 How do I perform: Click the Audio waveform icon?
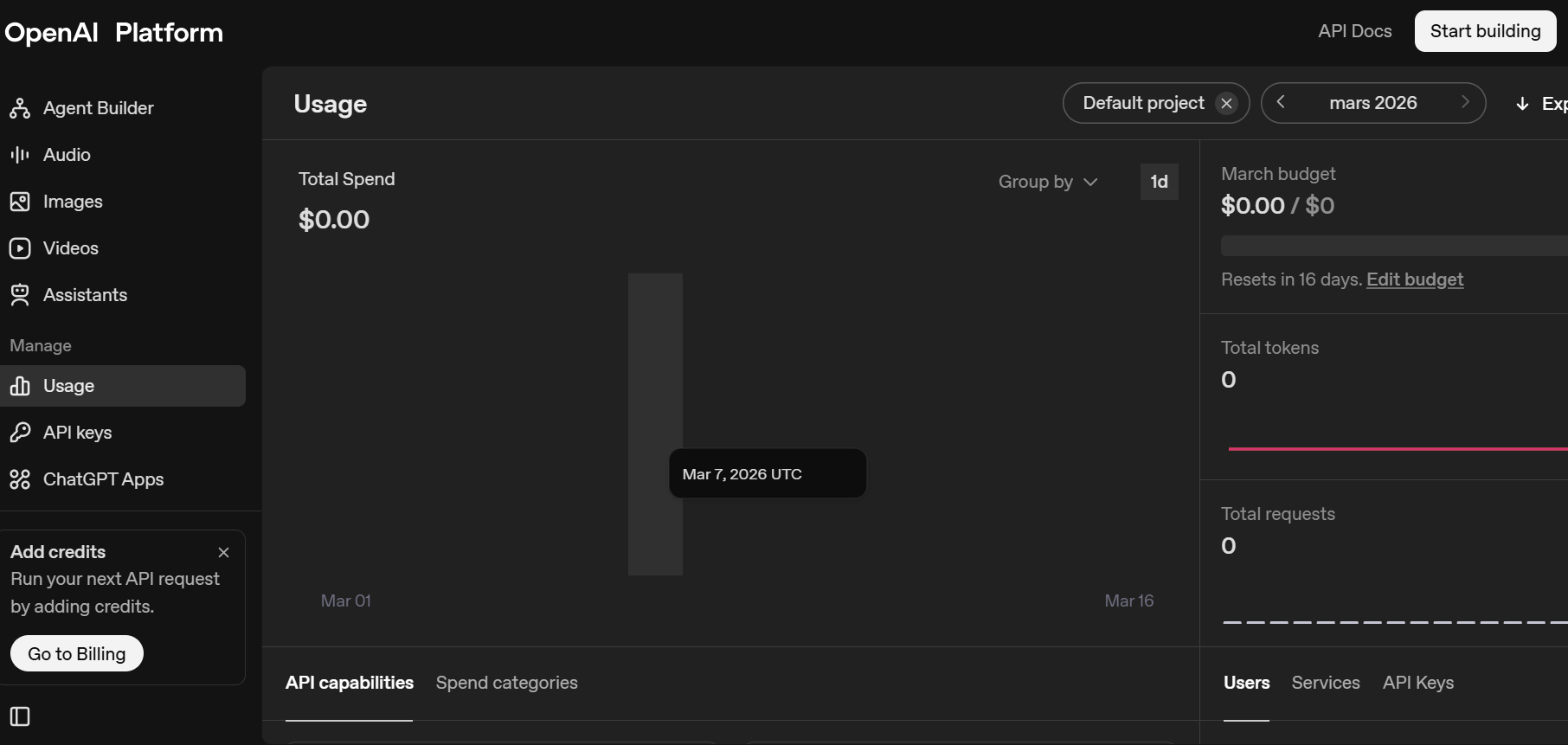20,155
